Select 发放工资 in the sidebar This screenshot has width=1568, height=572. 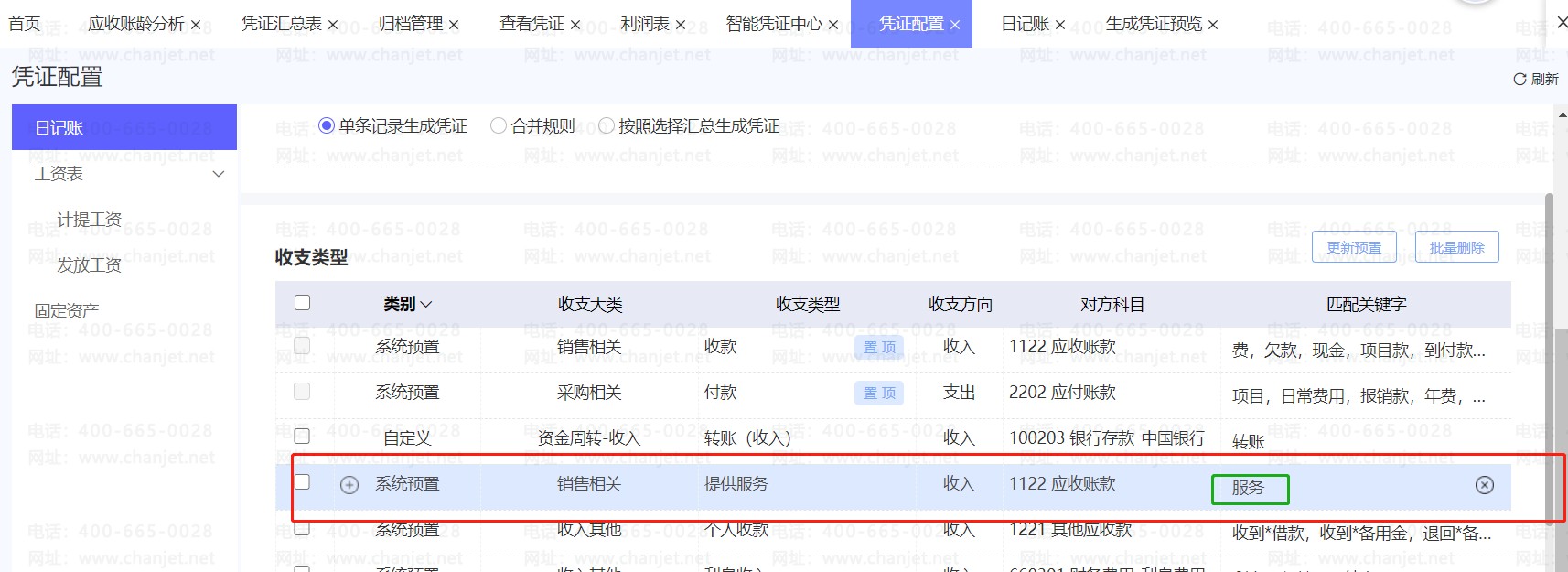(90, 265)
